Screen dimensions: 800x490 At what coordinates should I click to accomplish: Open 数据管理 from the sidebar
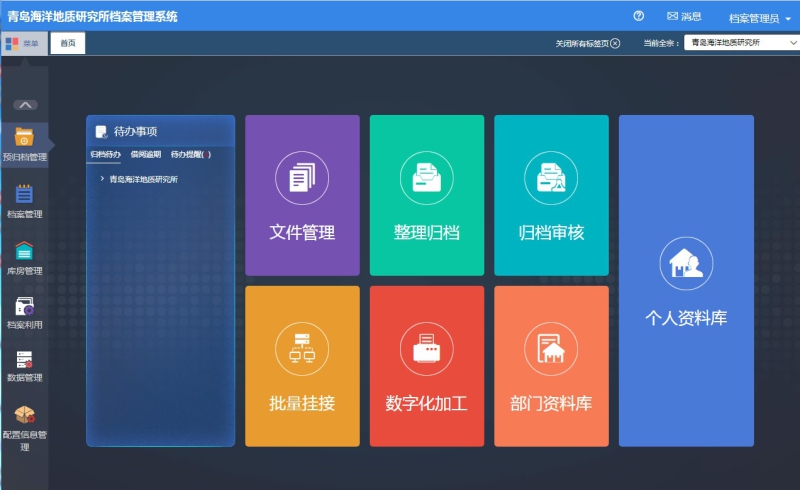coord(24,366)
